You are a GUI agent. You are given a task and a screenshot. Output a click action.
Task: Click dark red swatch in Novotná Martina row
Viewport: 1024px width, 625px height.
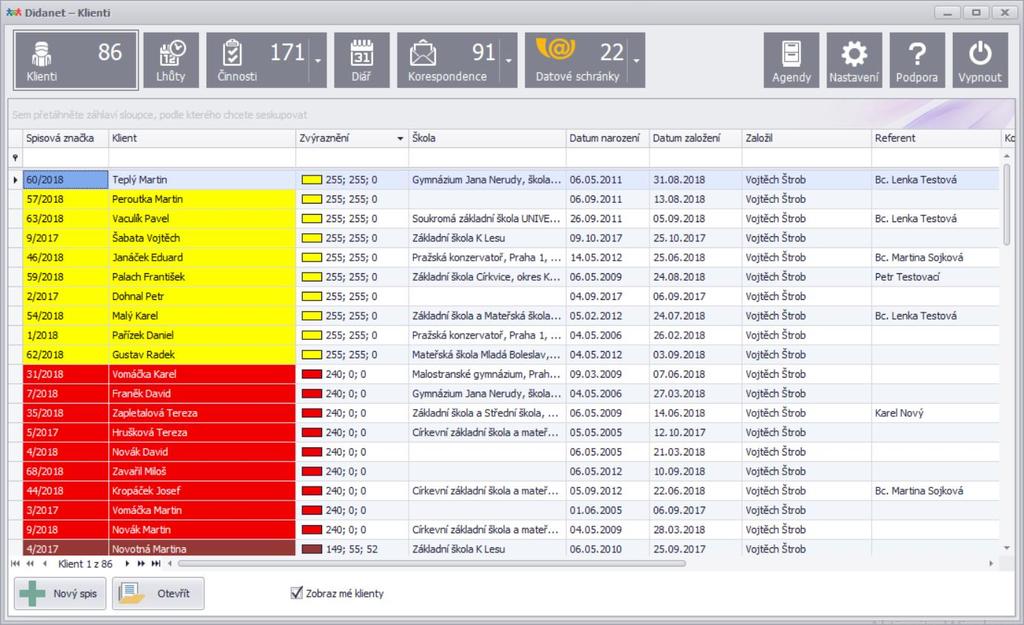[x=312, y=549]
